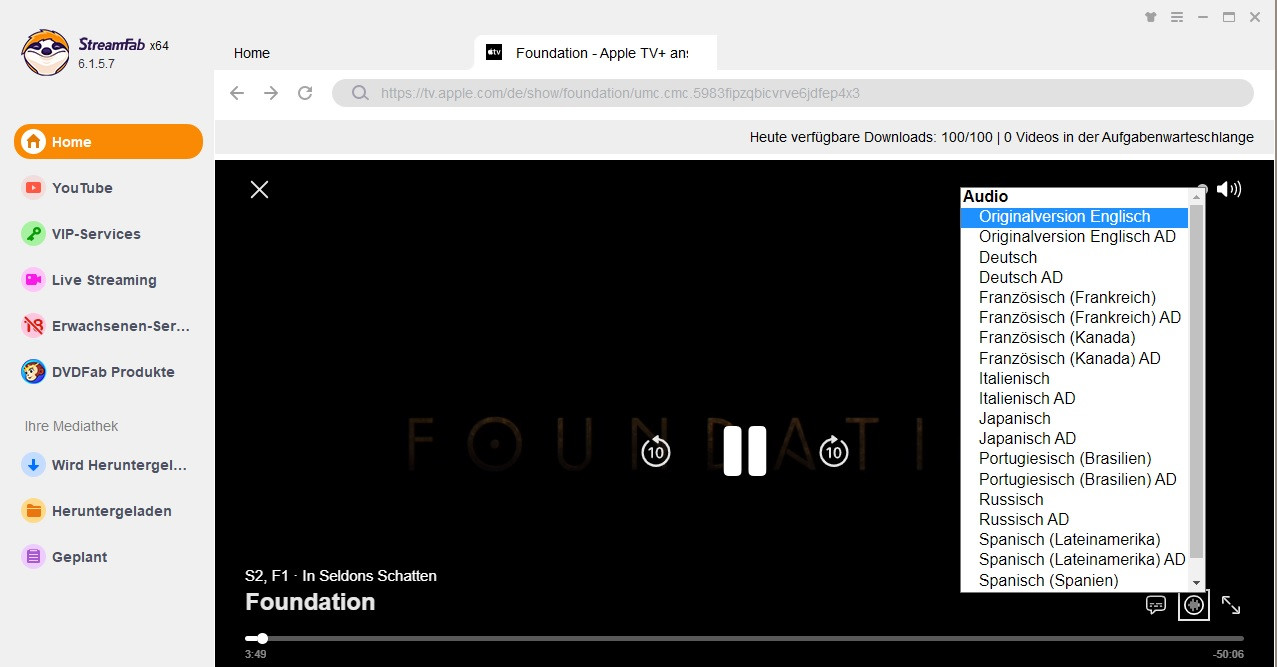Click the Apple TV tab favicon
This screenshot has width=1277, height=667.
(x=494, y=52)
